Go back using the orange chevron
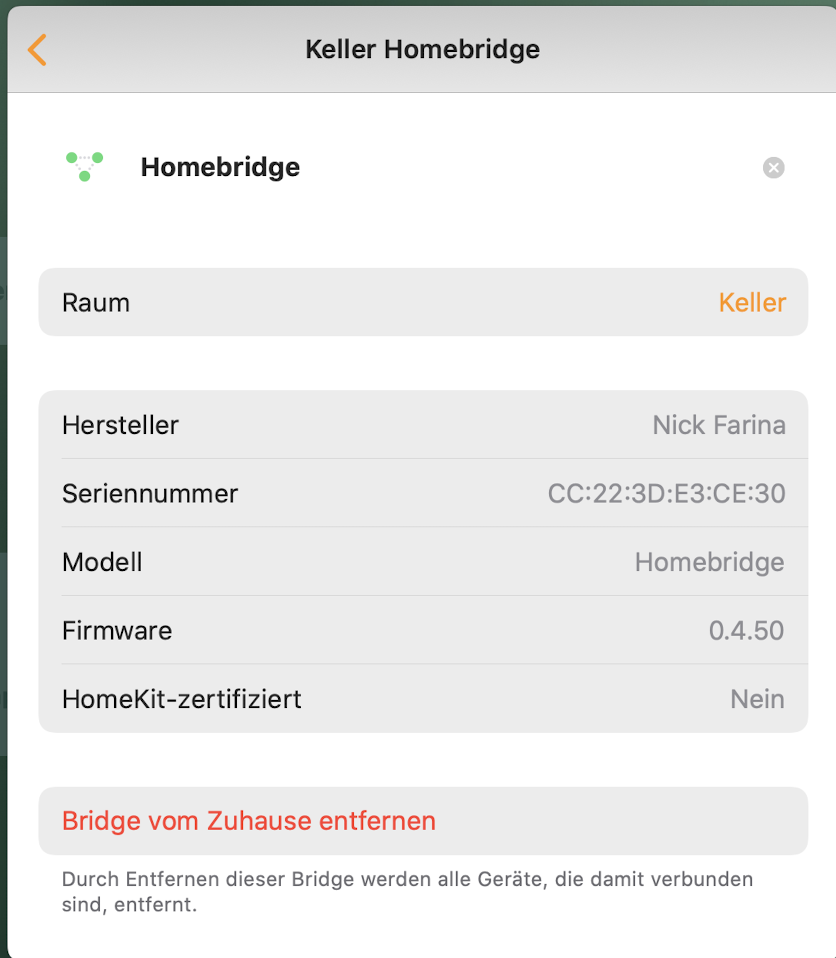This screenshot has width=836, height=958. (x=37, y=50)
